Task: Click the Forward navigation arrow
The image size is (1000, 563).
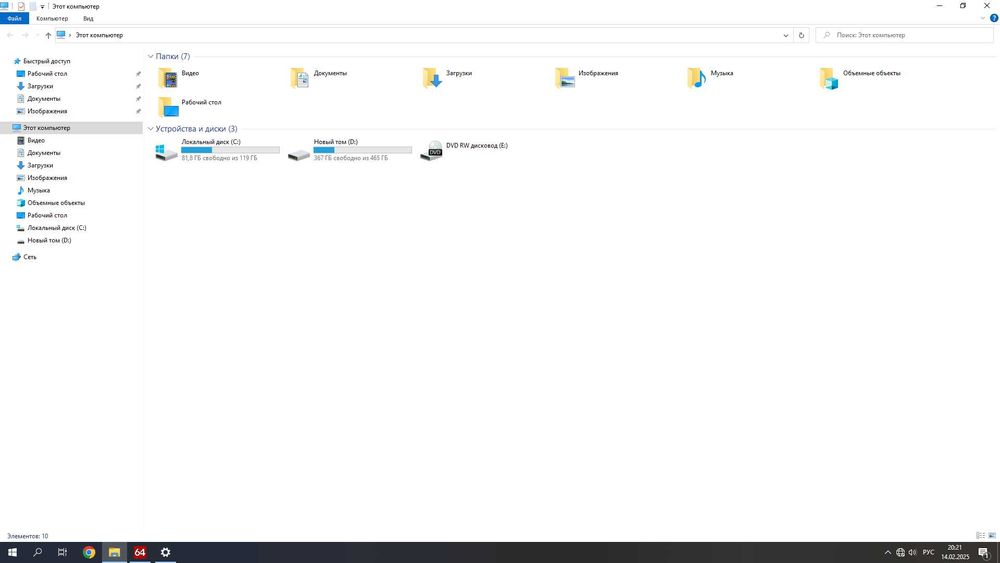Action: 26,35
